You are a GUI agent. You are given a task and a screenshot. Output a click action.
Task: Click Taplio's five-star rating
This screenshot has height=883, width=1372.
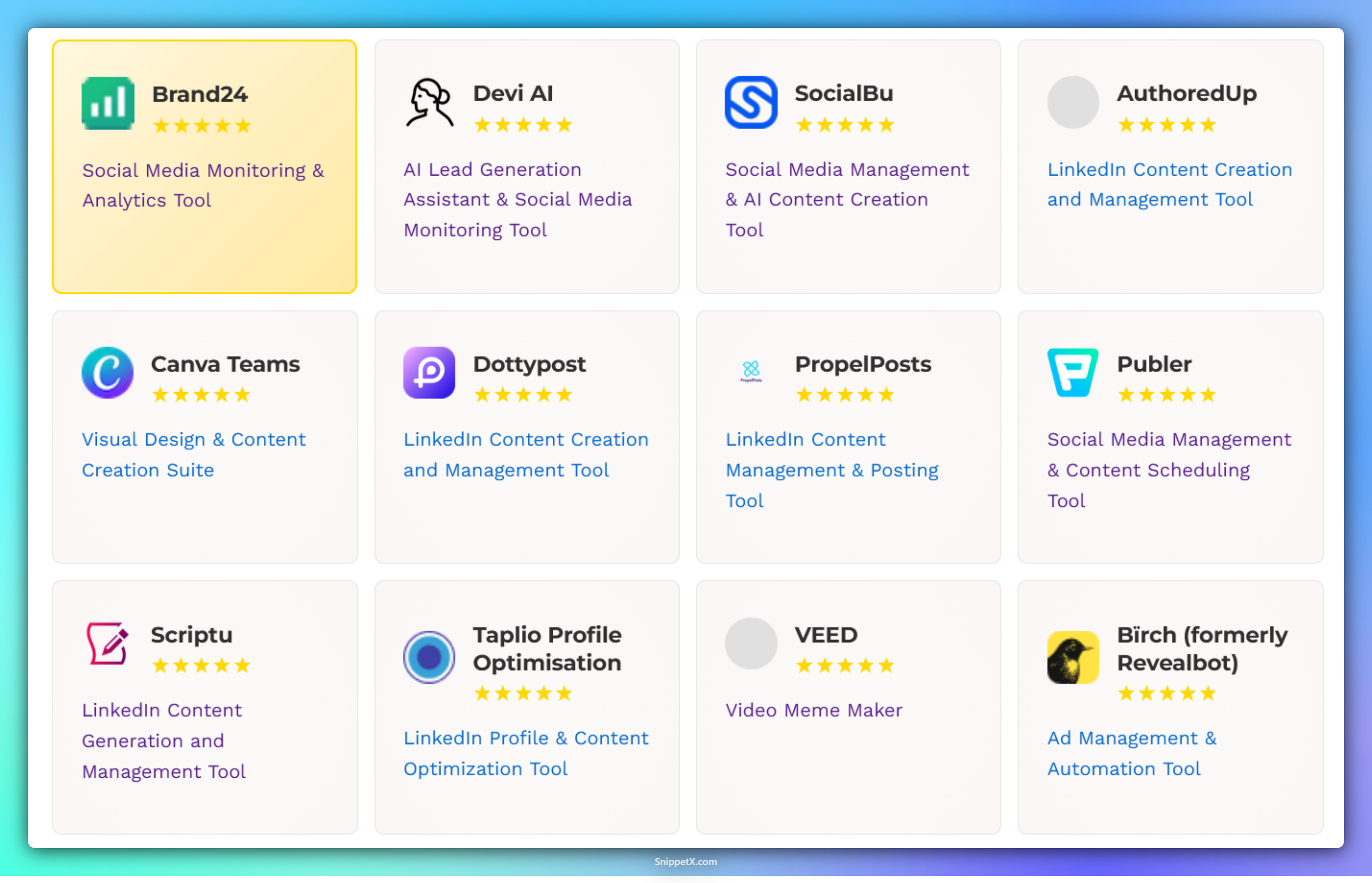point(523,693)
